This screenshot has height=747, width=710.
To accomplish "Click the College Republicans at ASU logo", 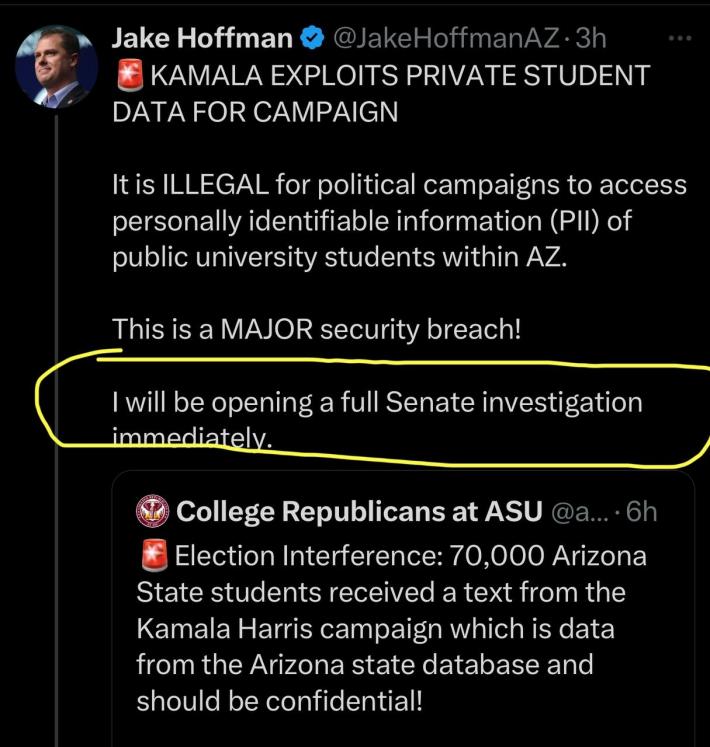I will click(x=152, y=512).
